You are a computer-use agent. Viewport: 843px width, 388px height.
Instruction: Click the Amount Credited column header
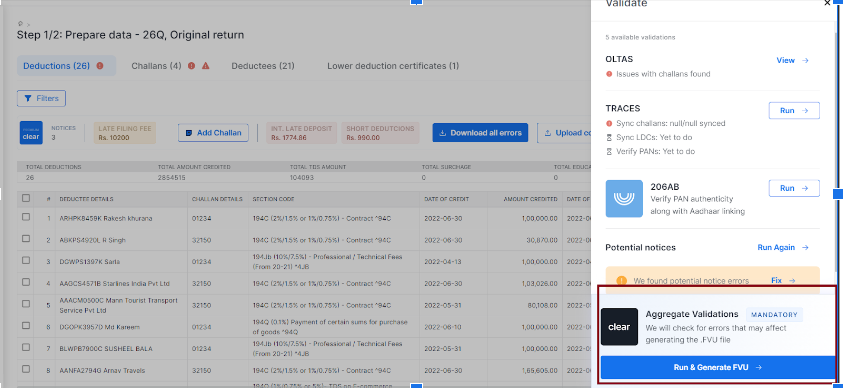[x=530, y=199]
